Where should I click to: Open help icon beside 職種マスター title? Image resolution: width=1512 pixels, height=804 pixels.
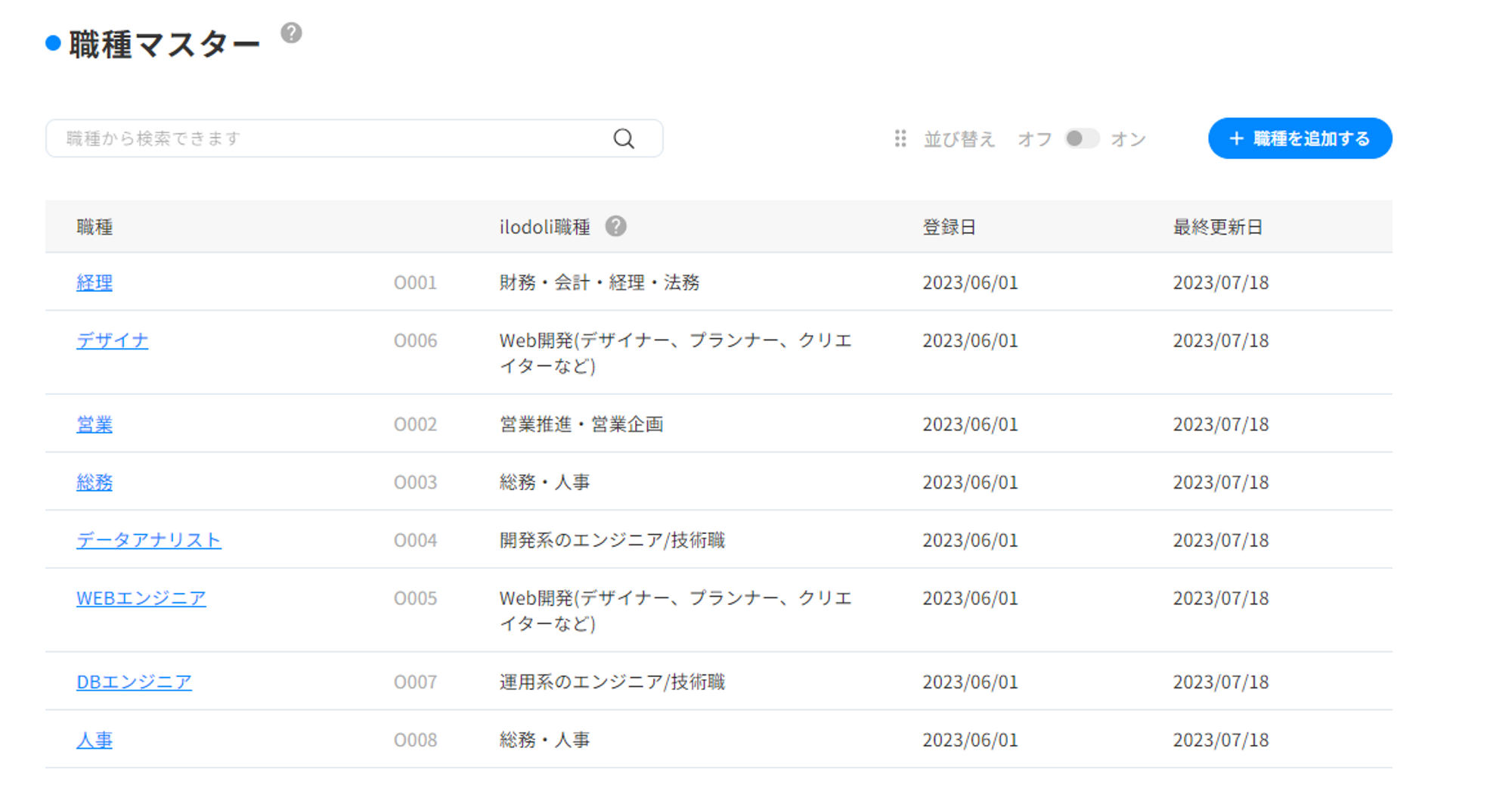[291, 33]
